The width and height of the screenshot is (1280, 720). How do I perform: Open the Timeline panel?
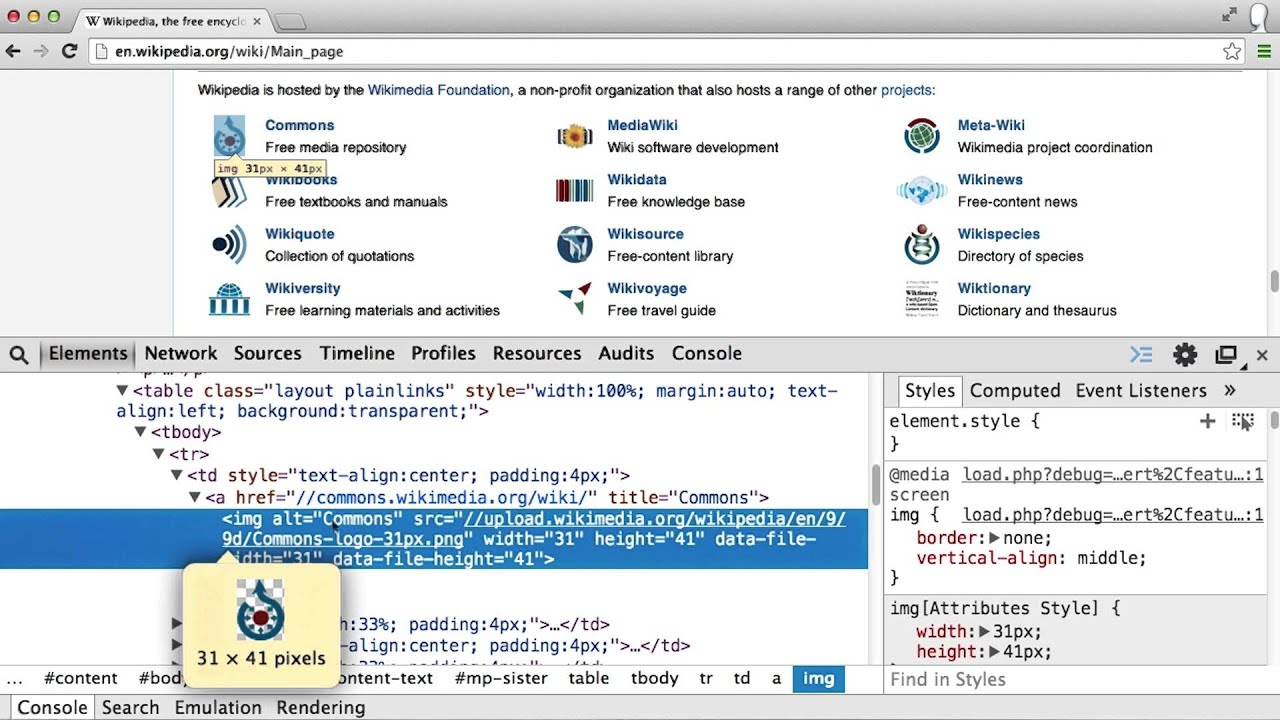point(357,354)
